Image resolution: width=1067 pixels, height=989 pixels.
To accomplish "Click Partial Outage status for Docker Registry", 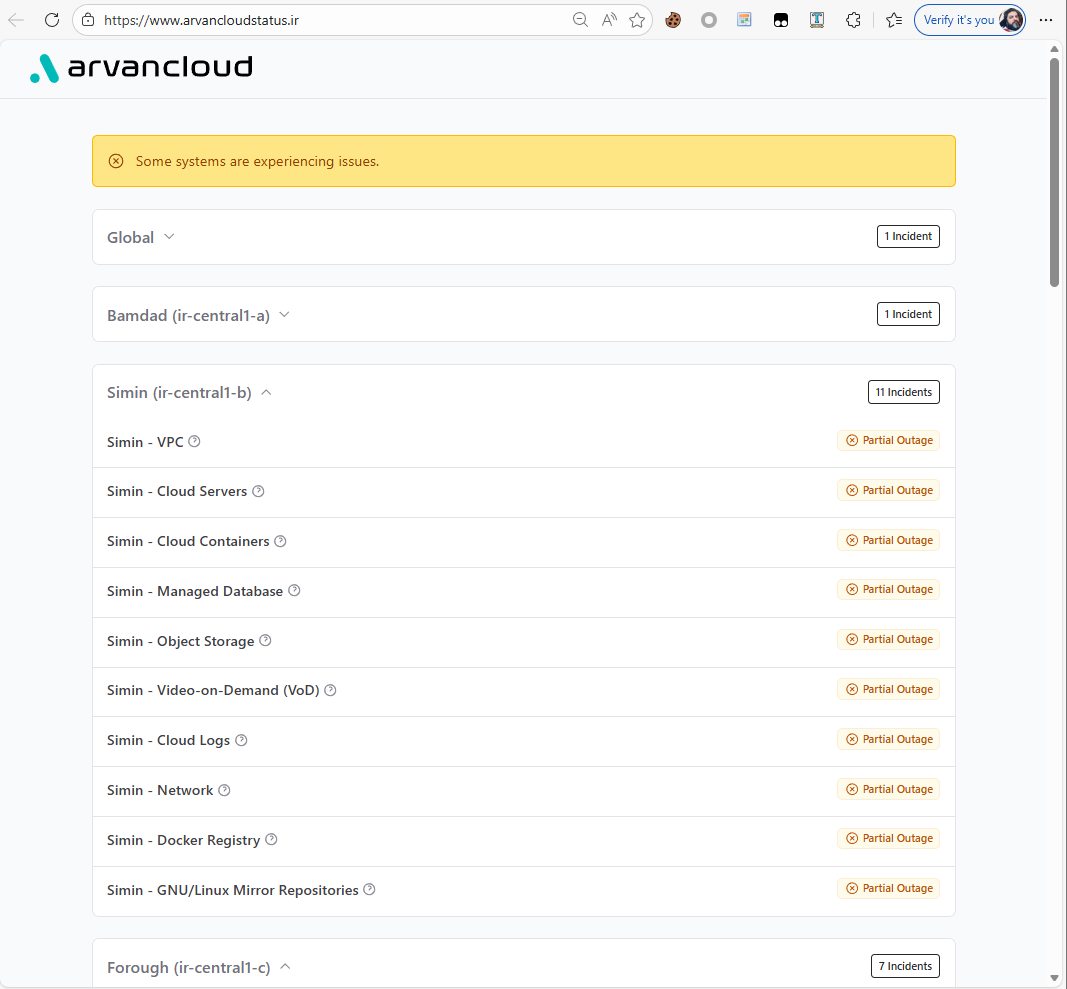I will (889, 838).
